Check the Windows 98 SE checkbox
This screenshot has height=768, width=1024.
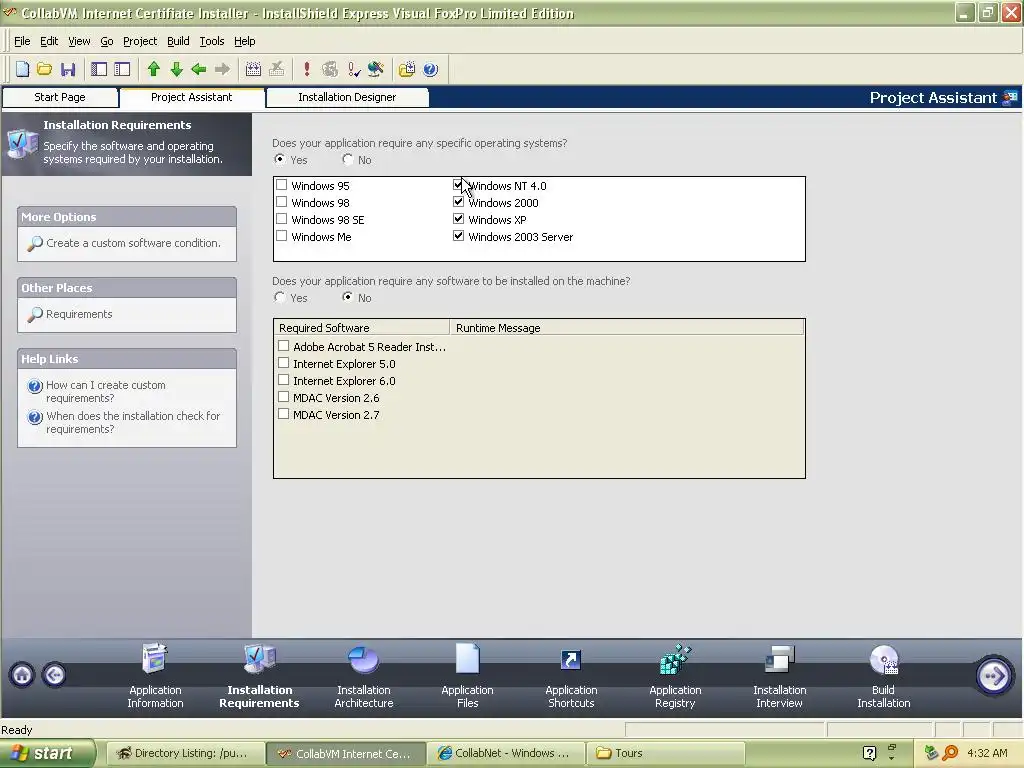tap(281, 219)
